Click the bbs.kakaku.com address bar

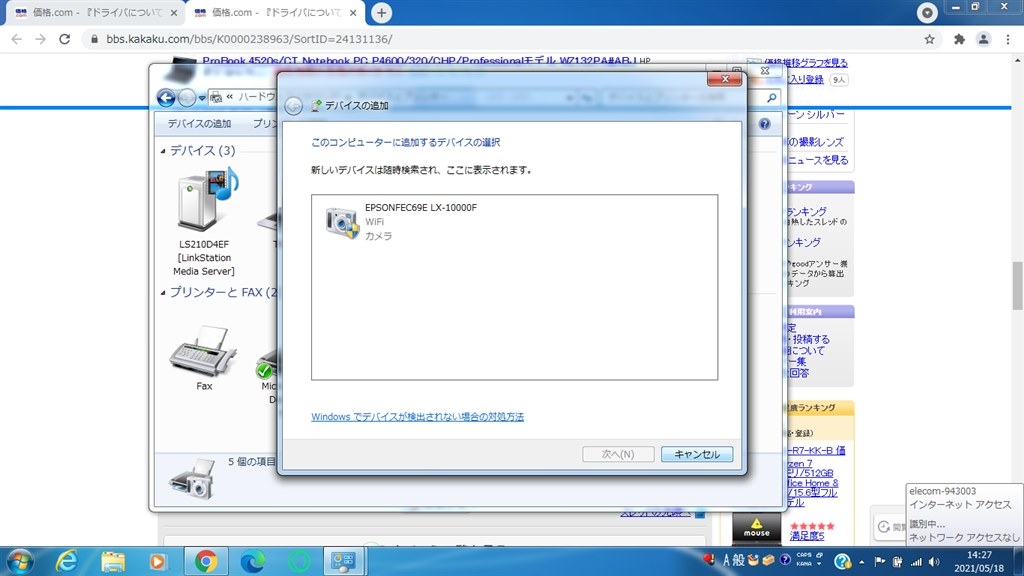click(503, 39)
